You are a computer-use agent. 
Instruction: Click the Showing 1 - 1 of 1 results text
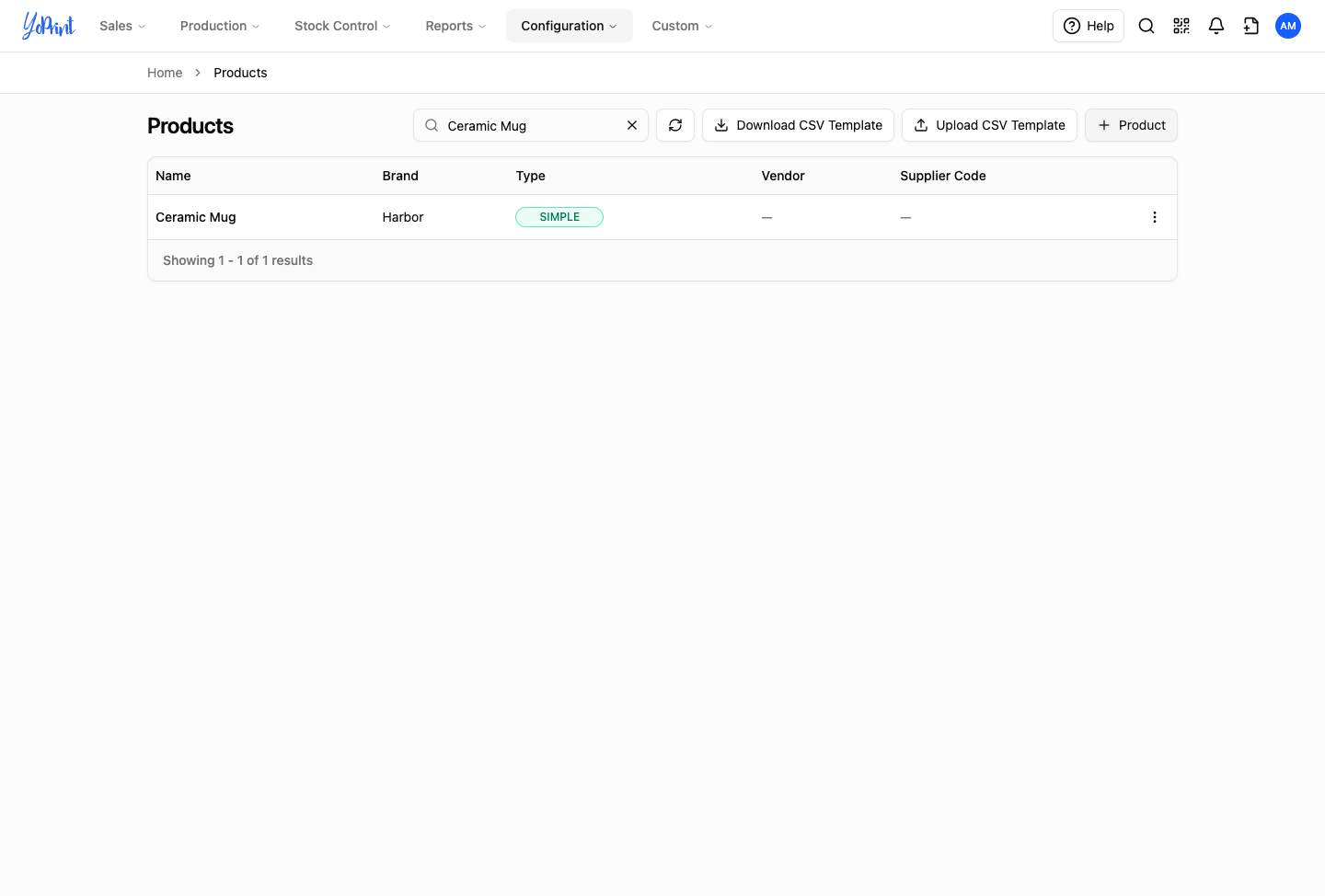pyautogui.click(x=237, y=260)
